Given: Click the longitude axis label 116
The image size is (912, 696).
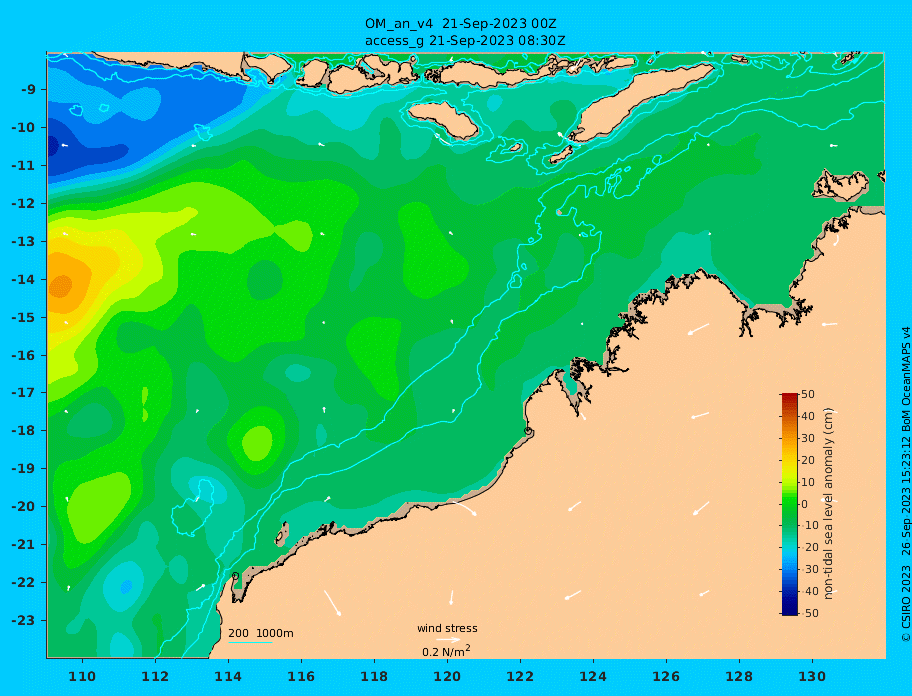Looking at the screenshot, I should 301,676.
